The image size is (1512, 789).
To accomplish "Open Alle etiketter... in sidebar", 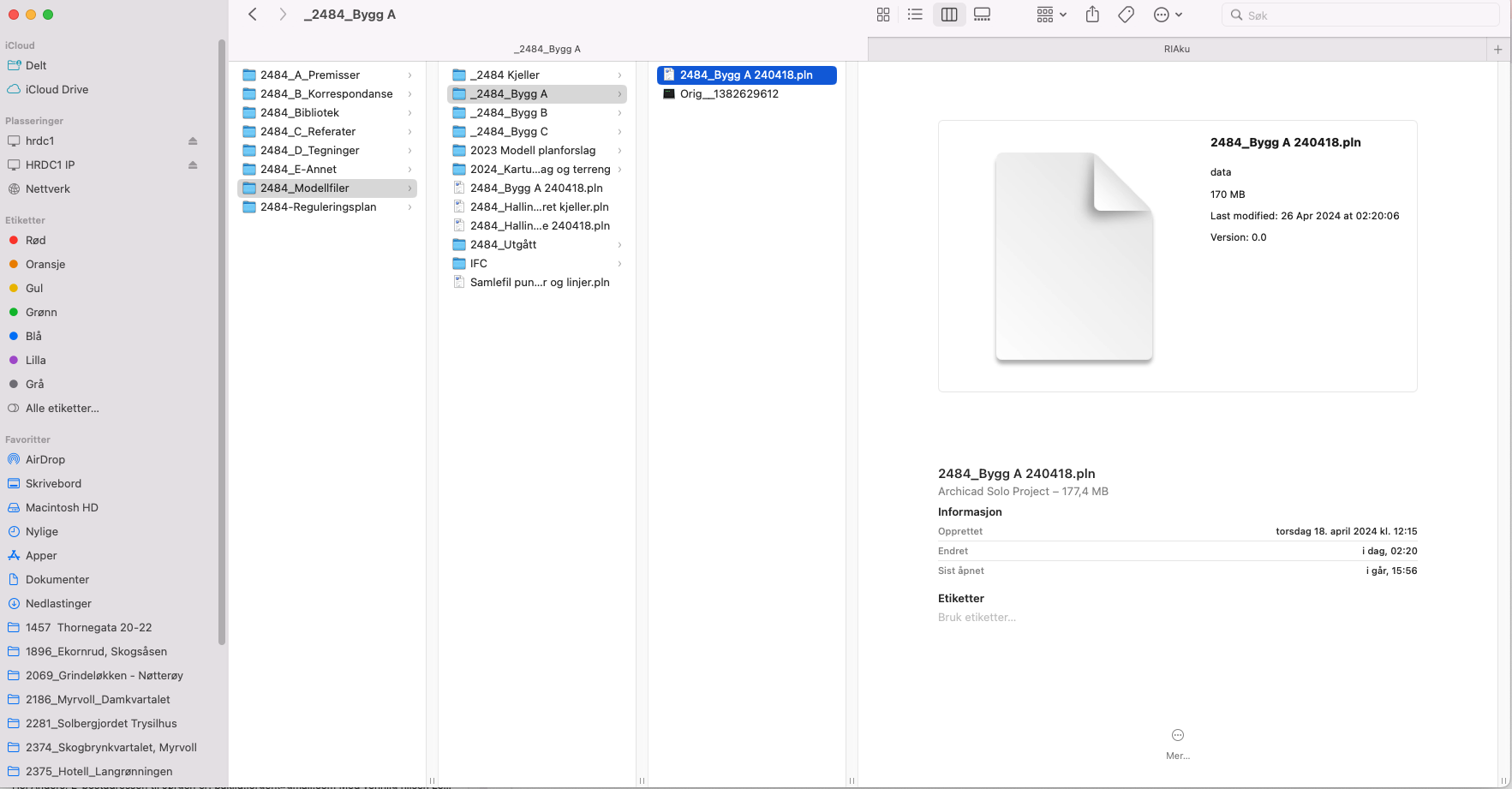I will (x=62, y=409).
